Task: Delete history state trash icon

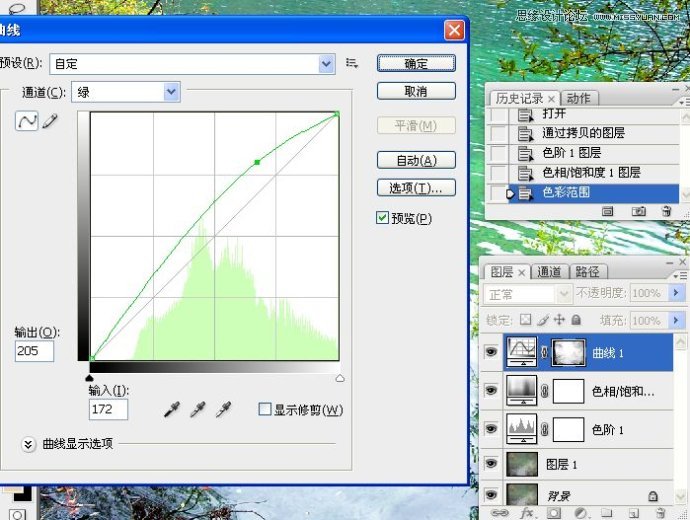Action: coord(666,212)
